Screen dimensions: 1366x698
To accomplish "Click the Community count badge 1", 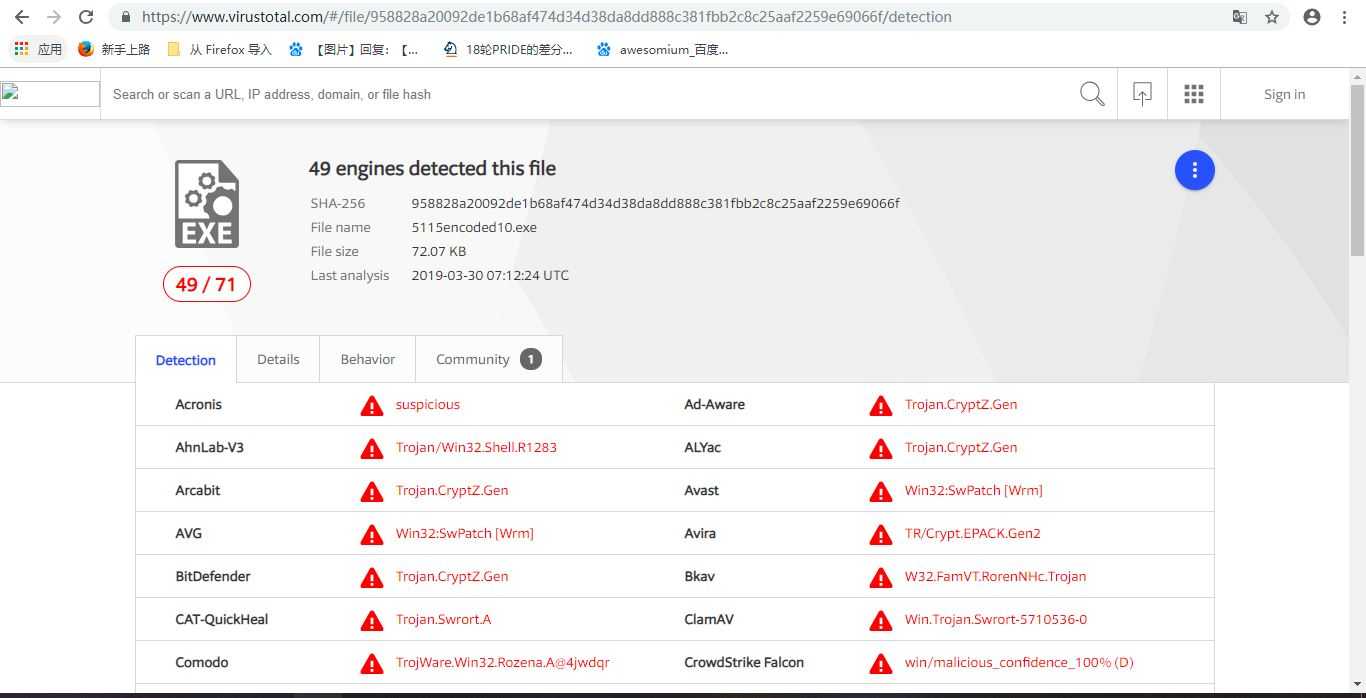I will (531, 359).
